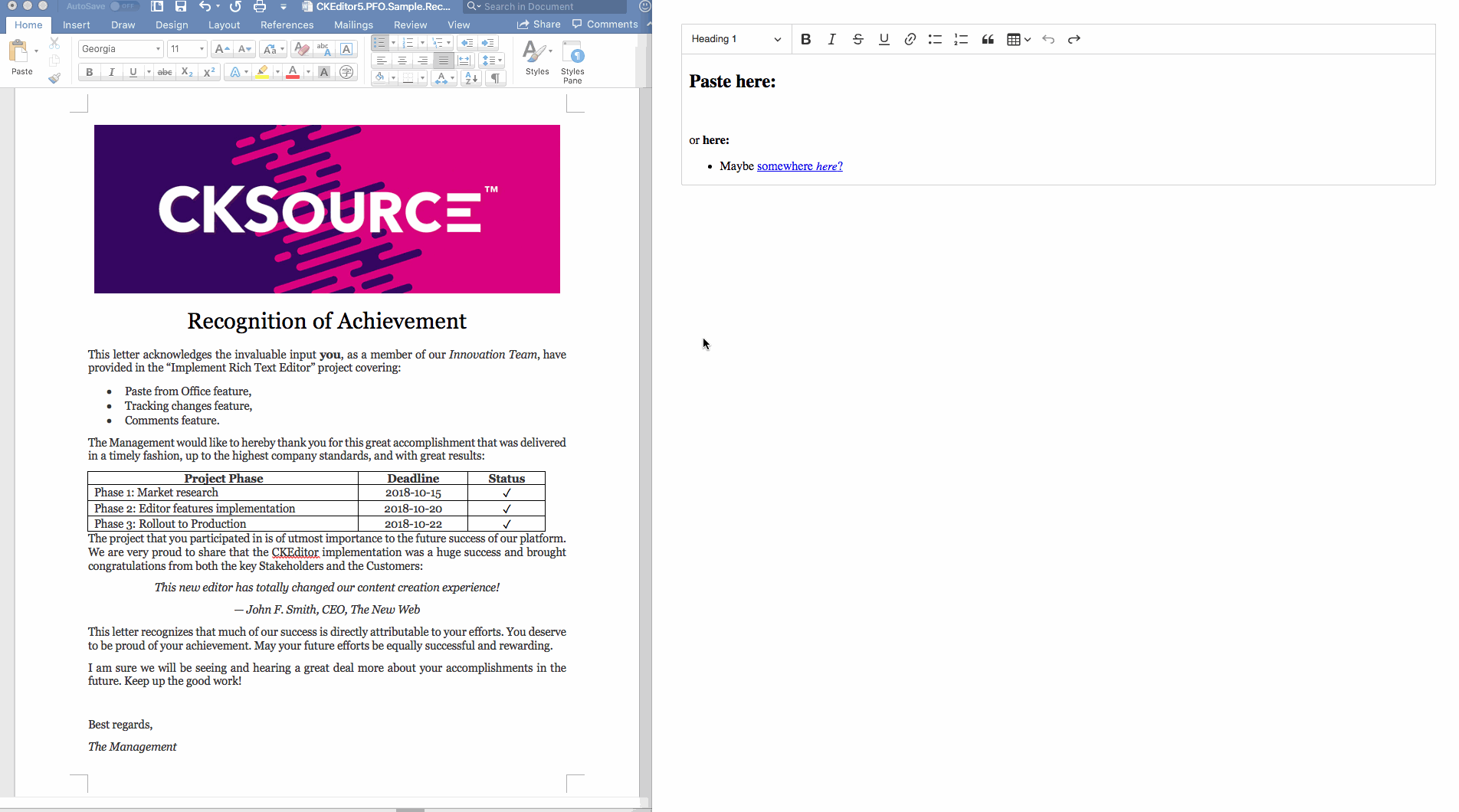Sort paragraphs with A-Z icon
1459x812 pixels.
tap(472, 78)
